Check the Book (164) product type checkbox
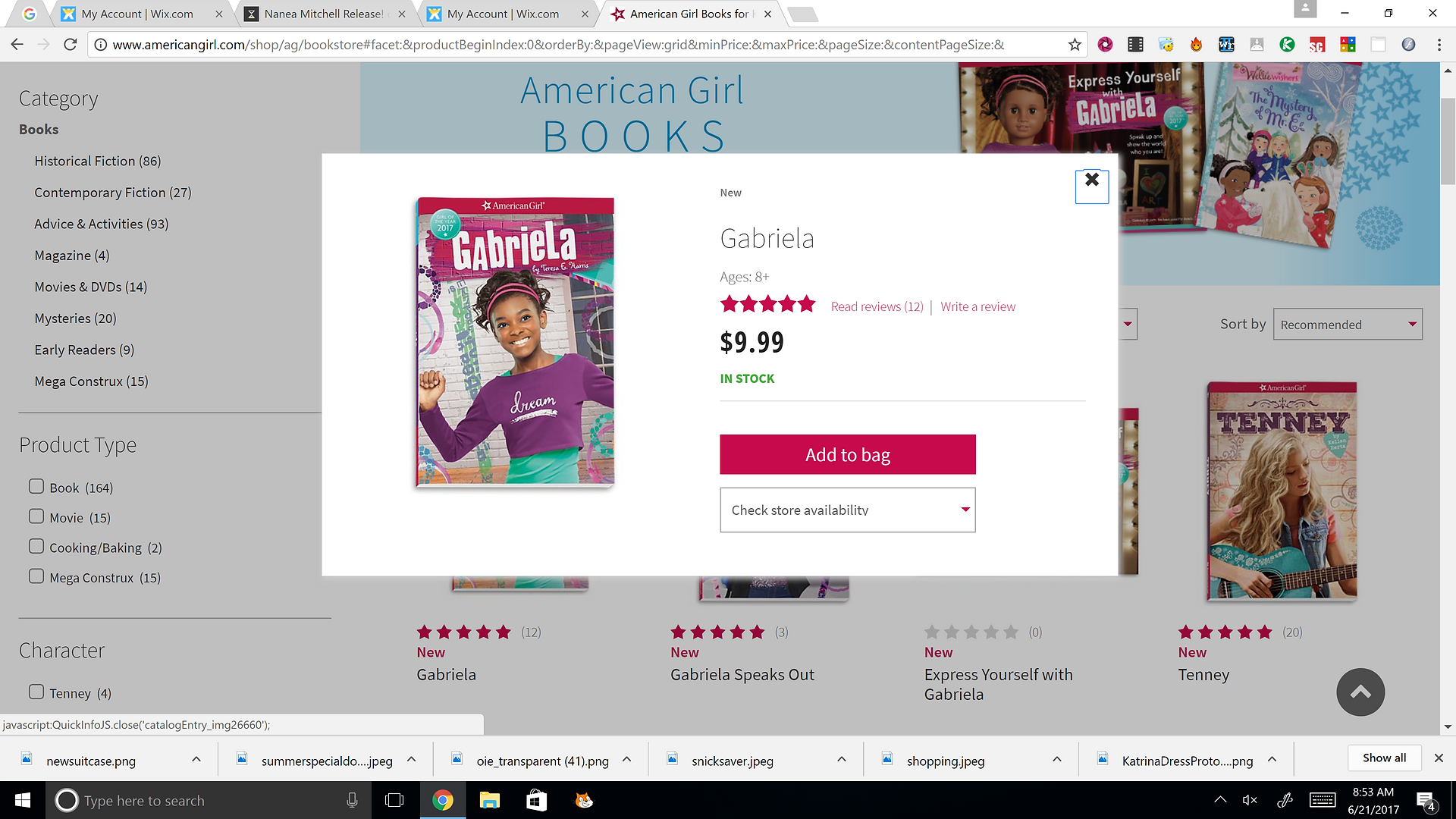The height and width of the screenshot is (819, 1456). tap(36, 486)
